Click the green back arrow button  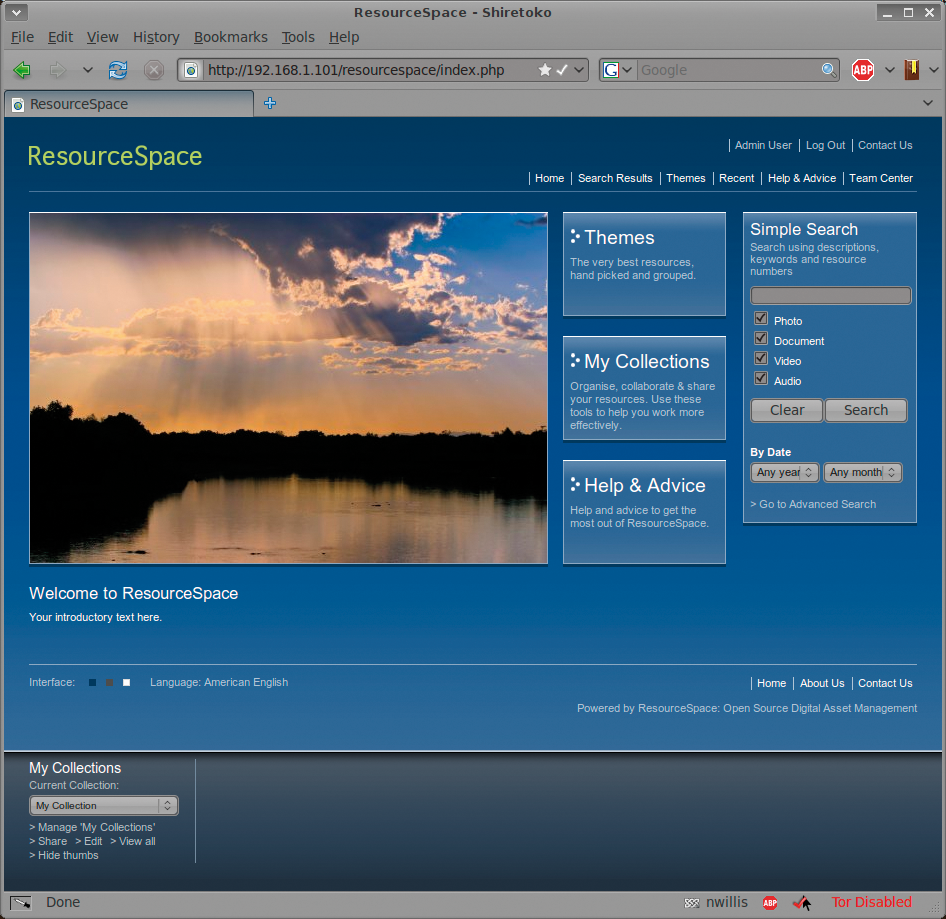coord(22,70)
